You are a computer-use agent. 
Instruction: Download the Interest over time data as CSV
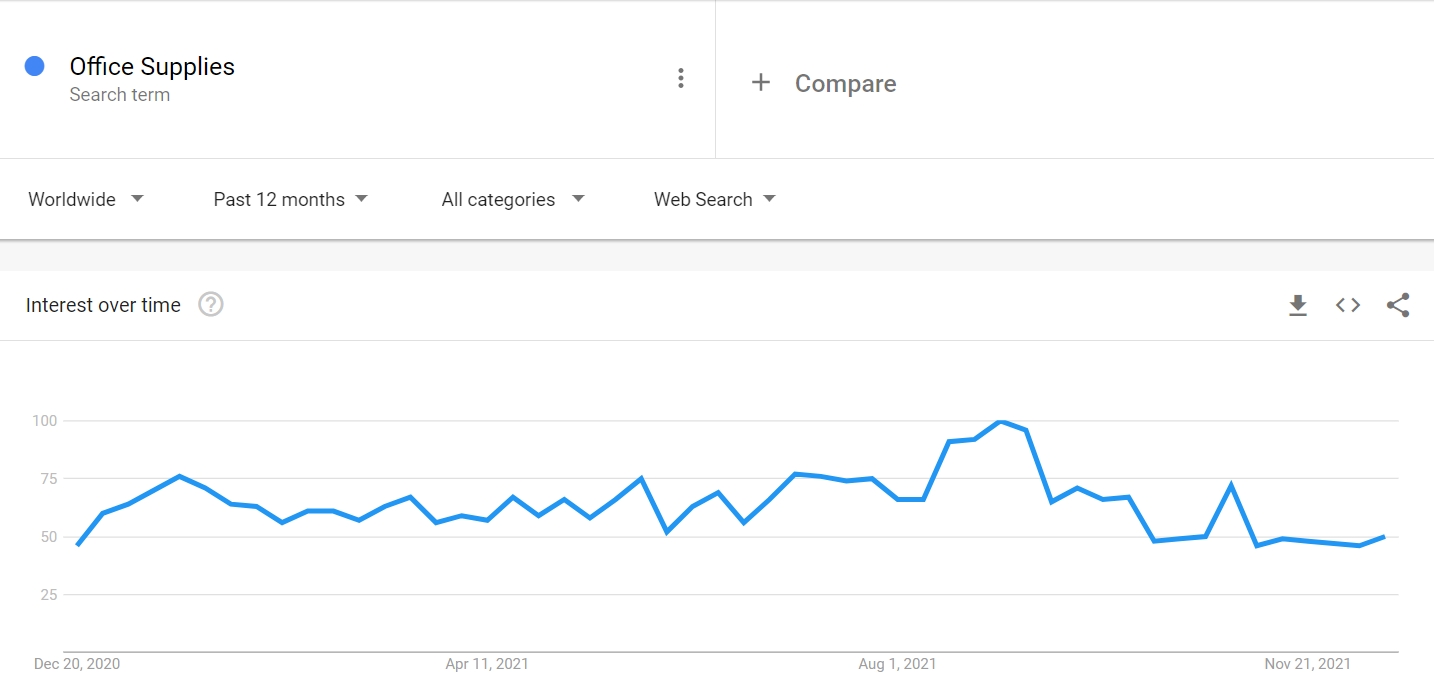click(x=1298, y=305)
